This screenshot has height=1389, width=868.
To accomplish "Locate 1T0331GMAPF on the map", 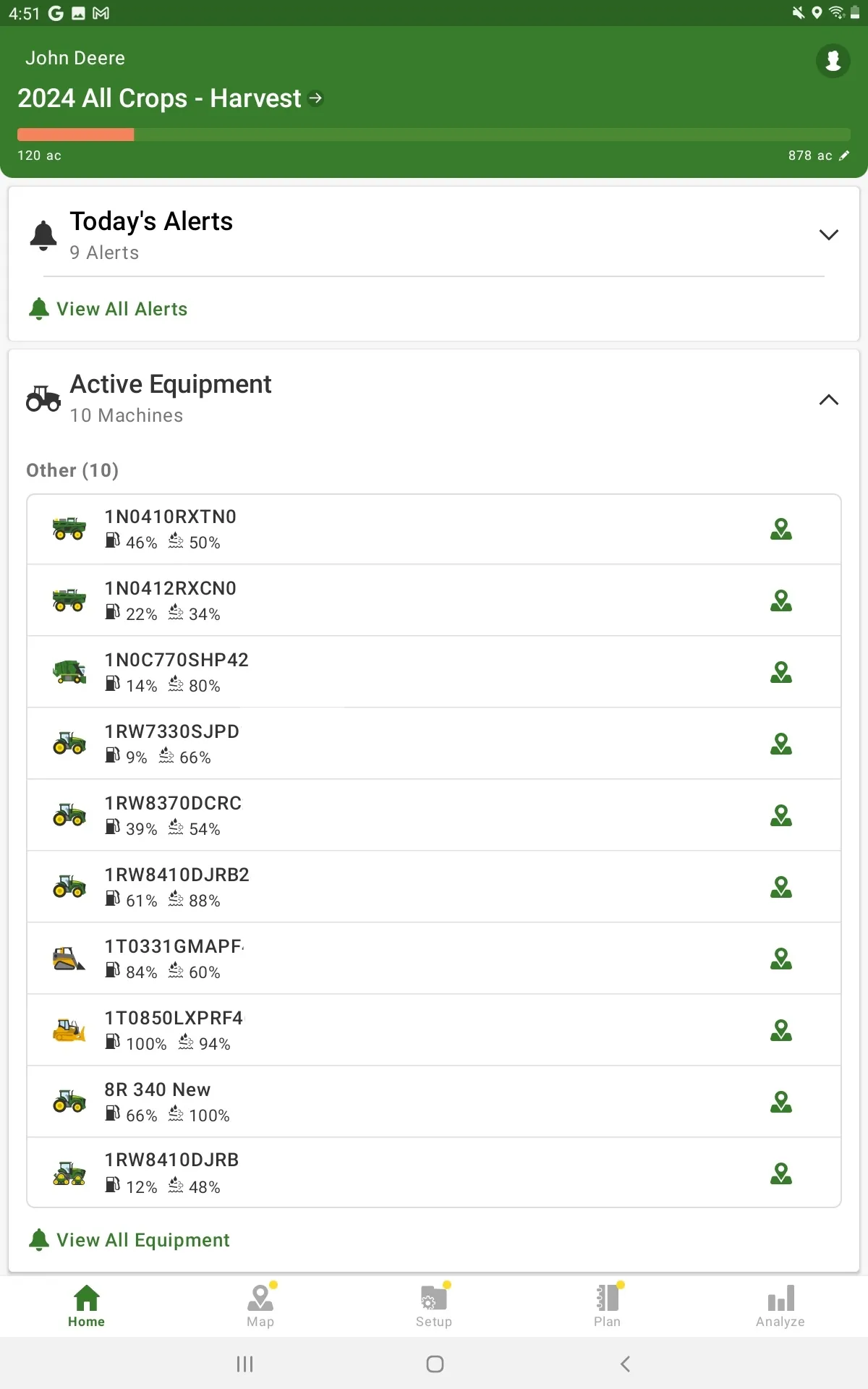I will click(x=781, y=959).
